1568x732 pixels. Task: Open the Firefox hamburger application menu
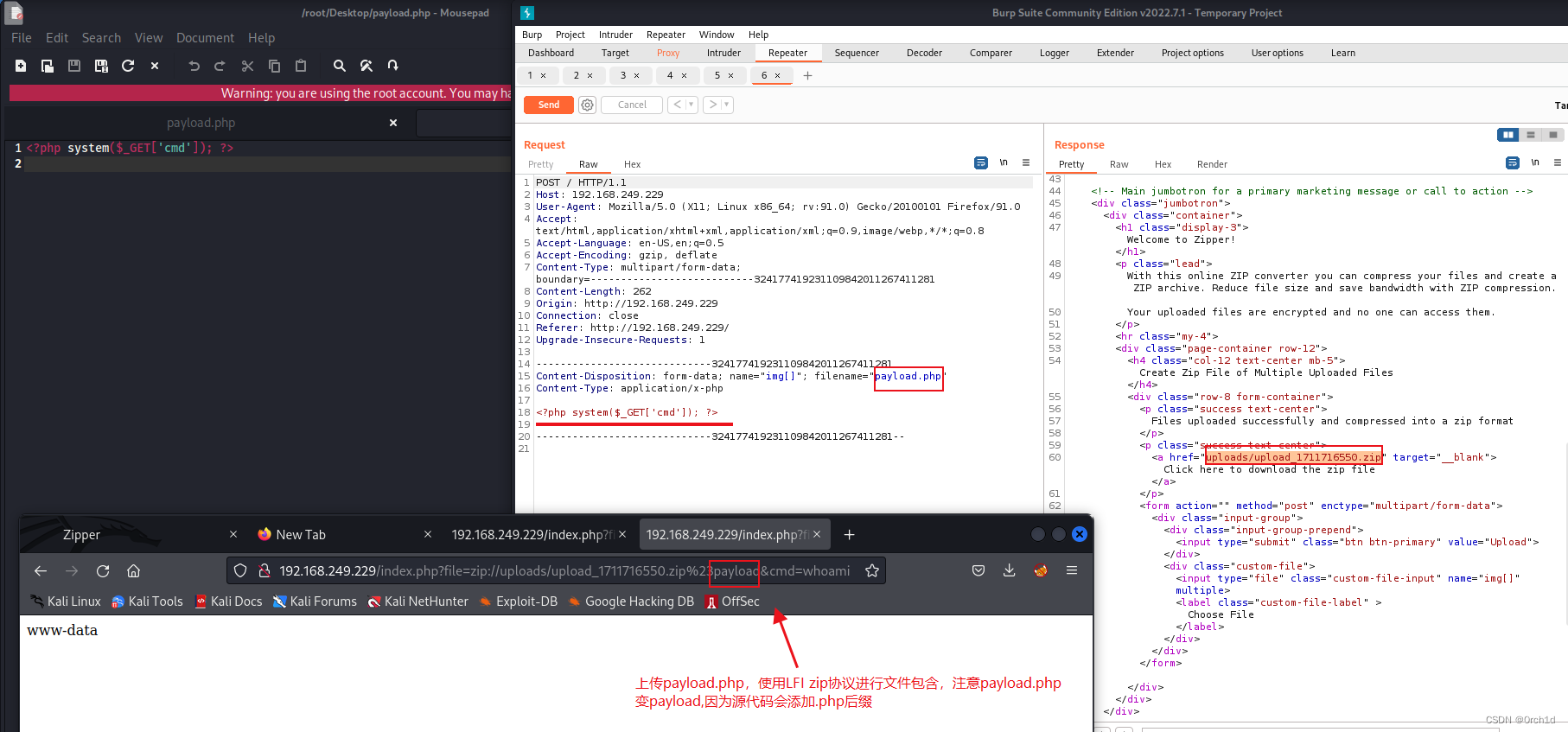click(x=1072, y=570)
